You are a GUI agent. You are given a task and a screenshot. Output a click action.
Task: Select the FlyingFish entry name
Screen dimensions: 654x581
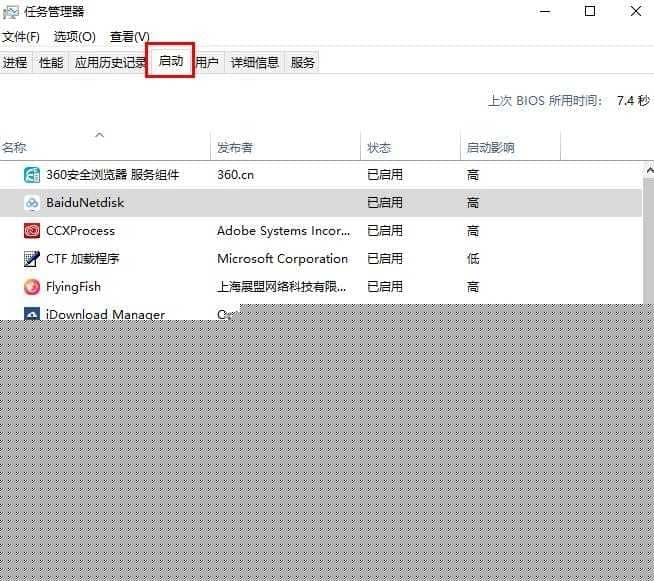pyautogui.click(x=73, y=287)
